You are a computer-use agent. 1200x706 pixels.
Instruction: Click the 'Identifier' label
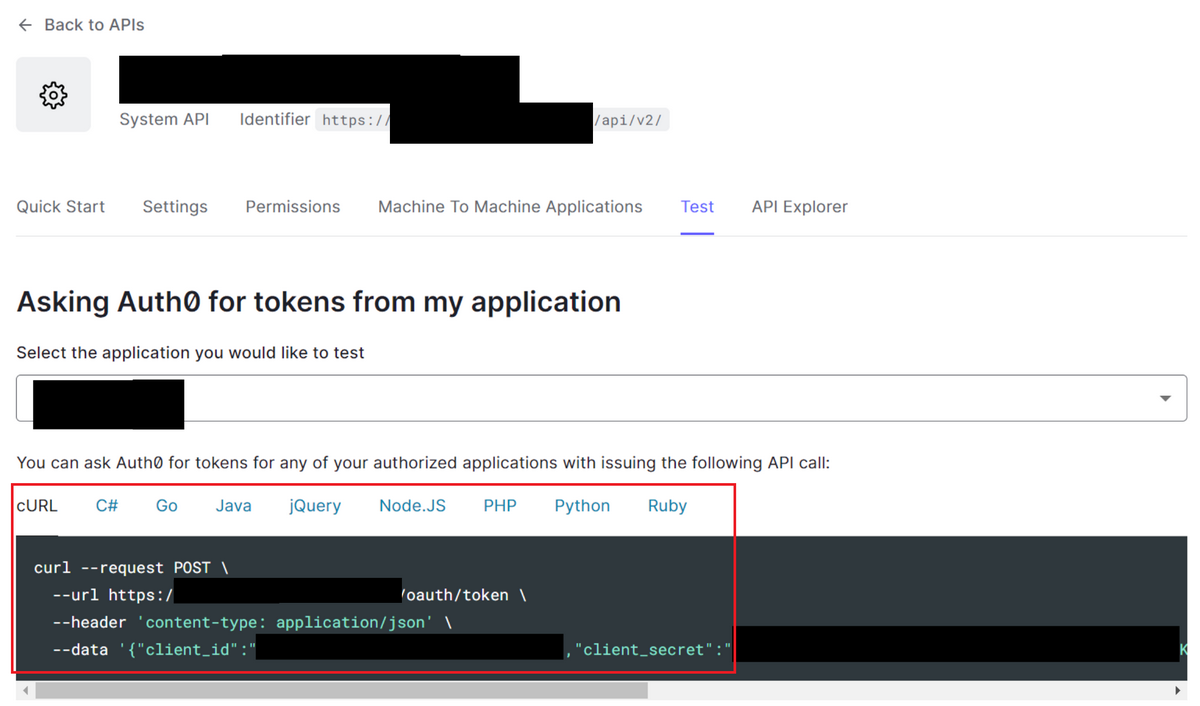(x=275, y=119)
